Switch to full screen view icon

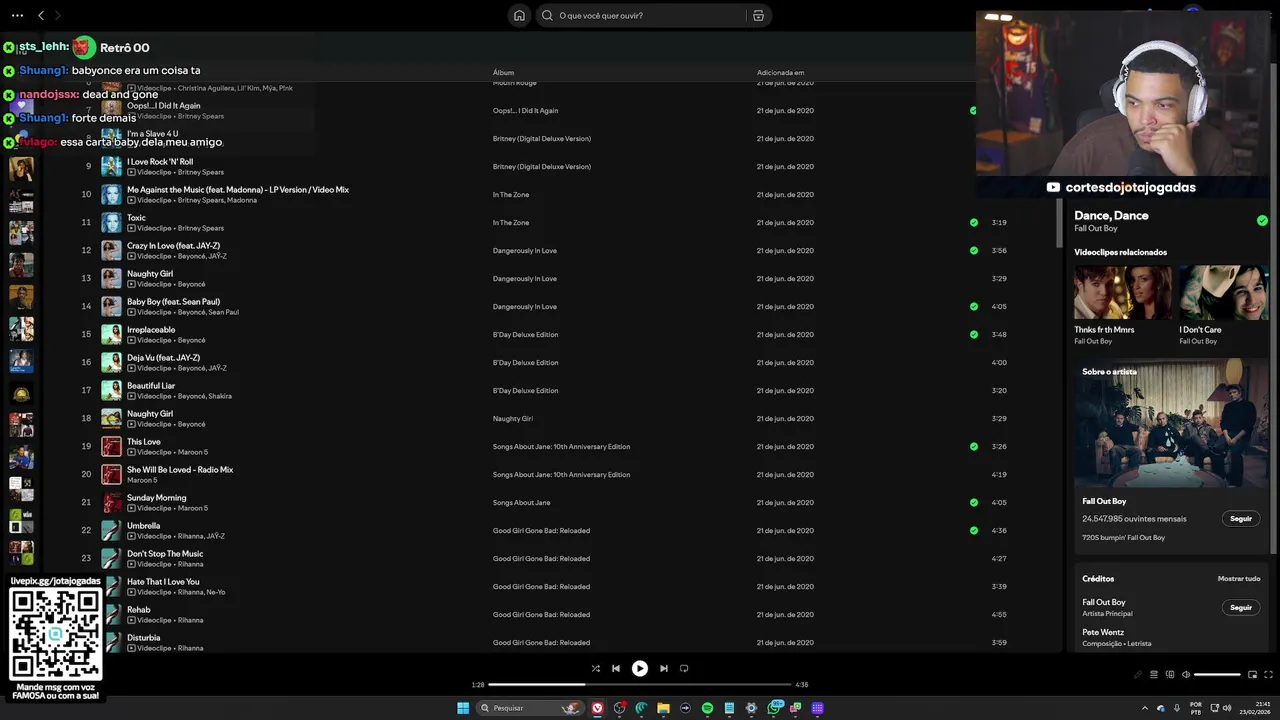point(1268,674)
